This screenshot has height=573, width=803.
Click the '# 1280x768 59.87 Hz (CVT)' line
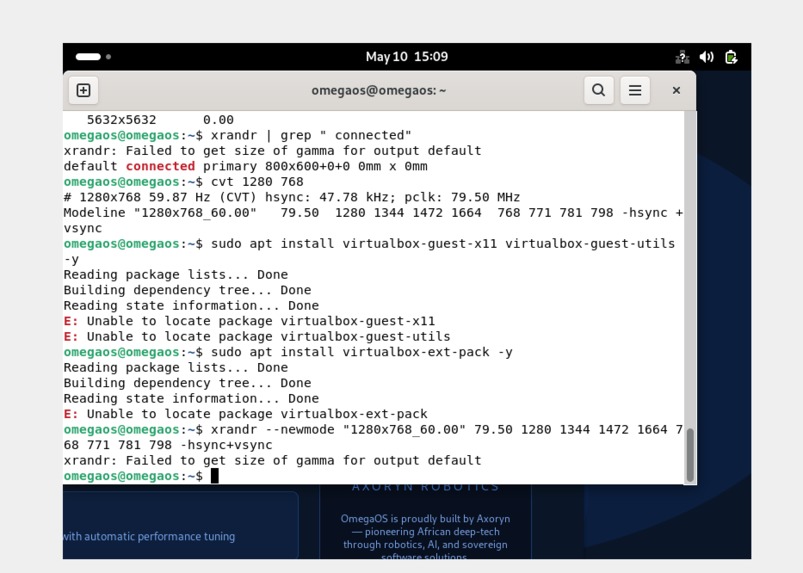click(x=291, y=197)
